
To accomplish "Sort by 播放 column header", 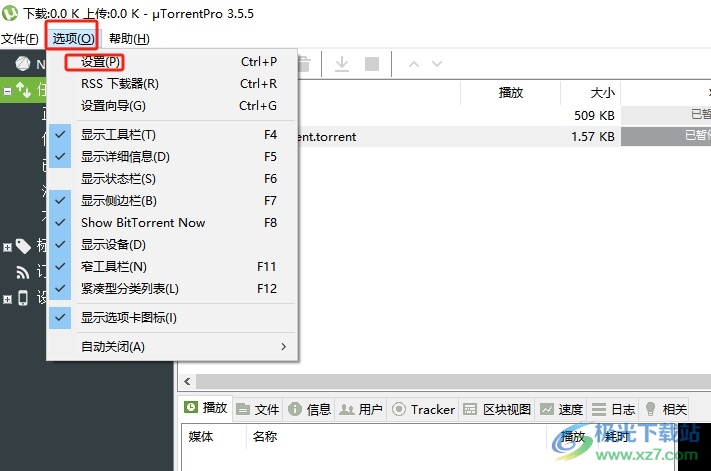I will coord(511,93).
